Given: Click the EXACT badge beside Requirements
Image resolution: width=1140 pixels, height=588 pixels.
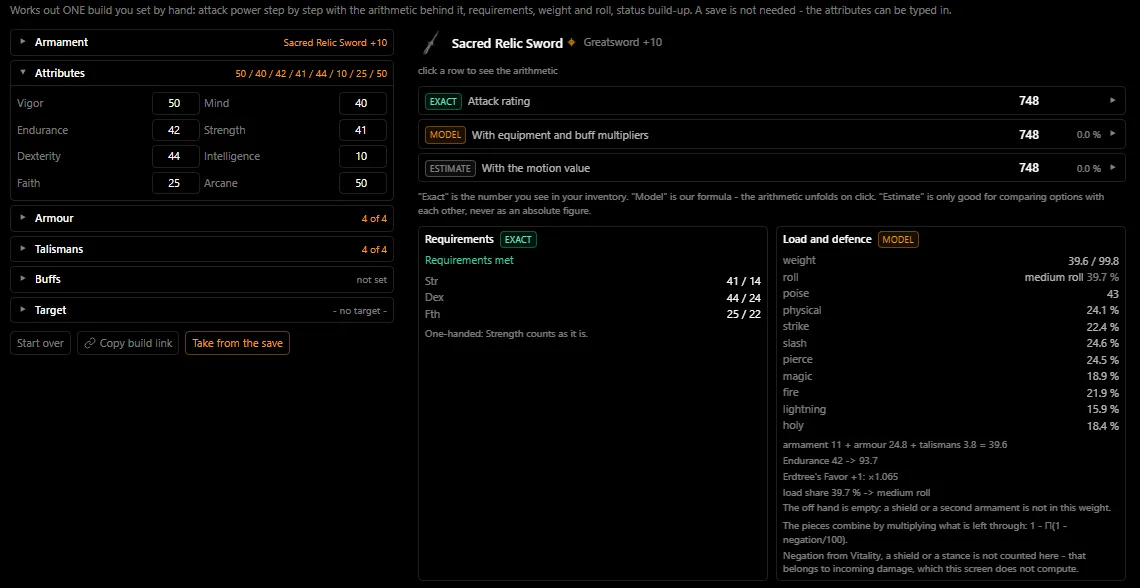Looking at the screenshot, I should (x=518, y=239).
